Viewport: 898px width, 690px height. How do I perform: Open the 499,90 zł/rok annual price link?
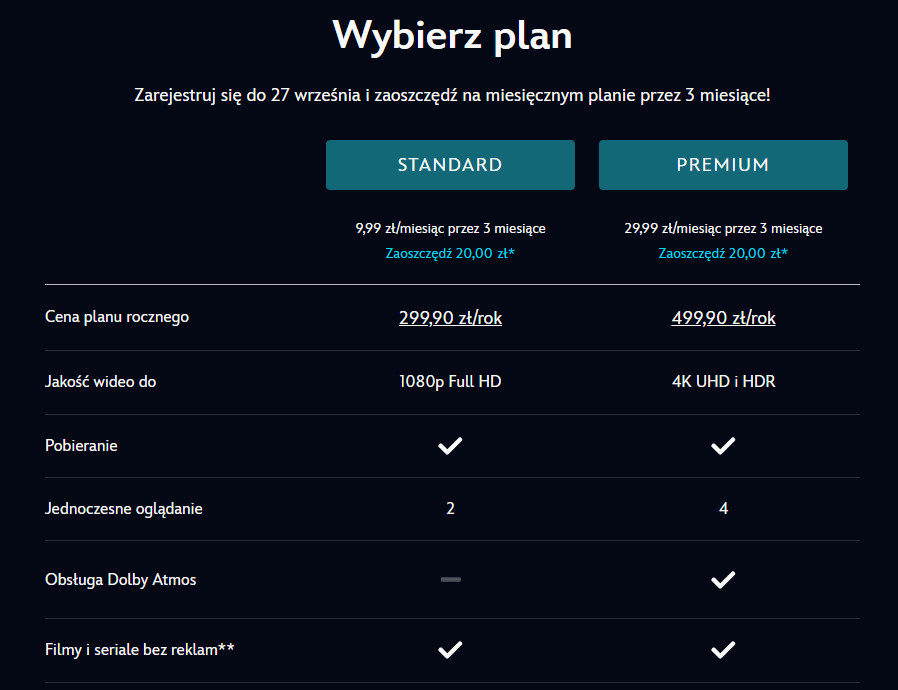pos(723,318)
